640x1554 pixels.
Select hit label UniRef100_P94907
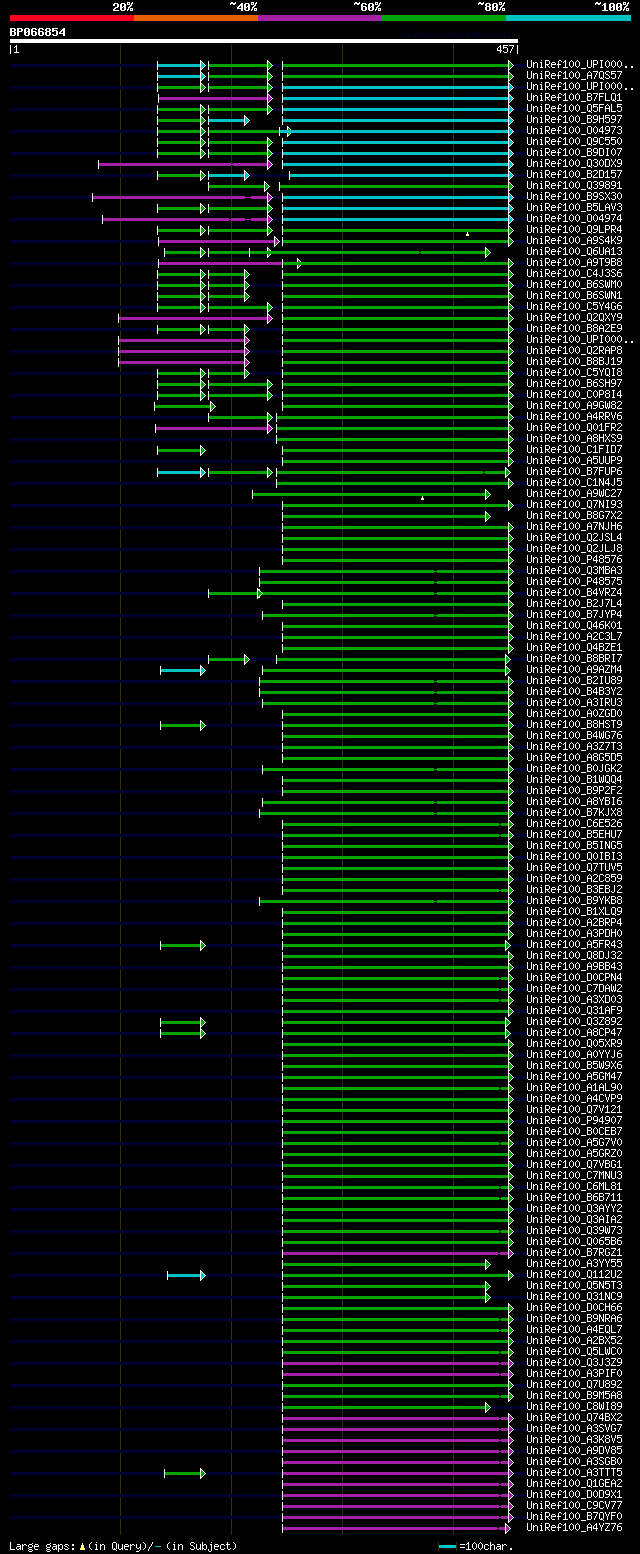click(x=574, y=1120)
